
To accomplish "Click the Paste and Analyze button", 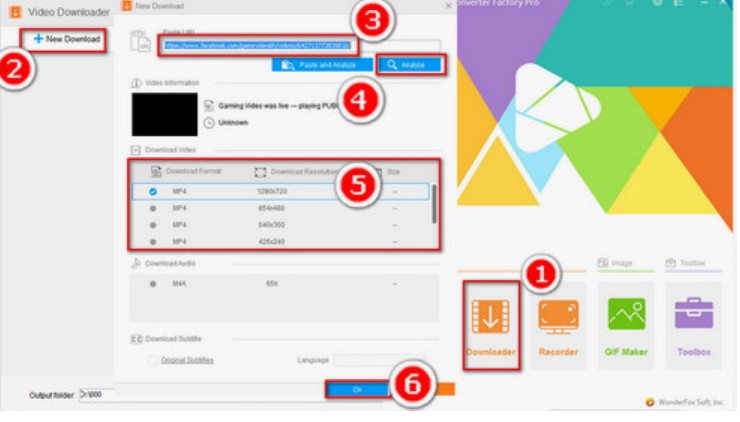I will click(x=322, y=65).
